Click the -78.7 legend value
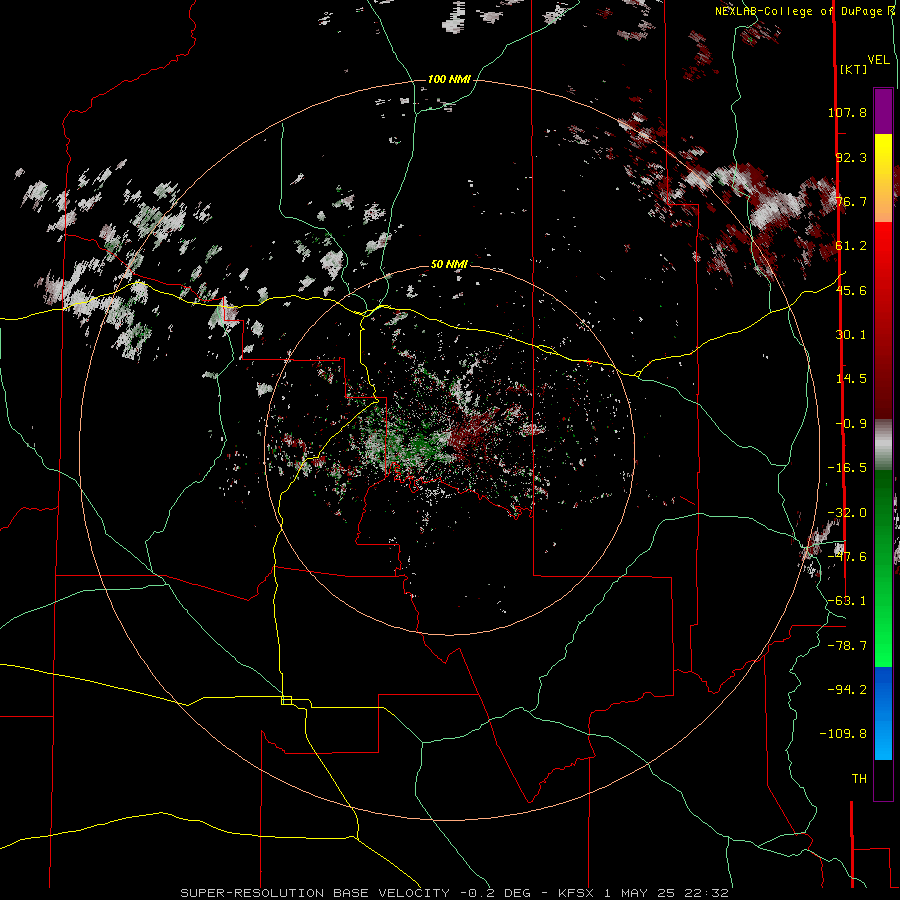Image resolution: width=900 pixels, height=900 pixels. (x=847, y=646)
